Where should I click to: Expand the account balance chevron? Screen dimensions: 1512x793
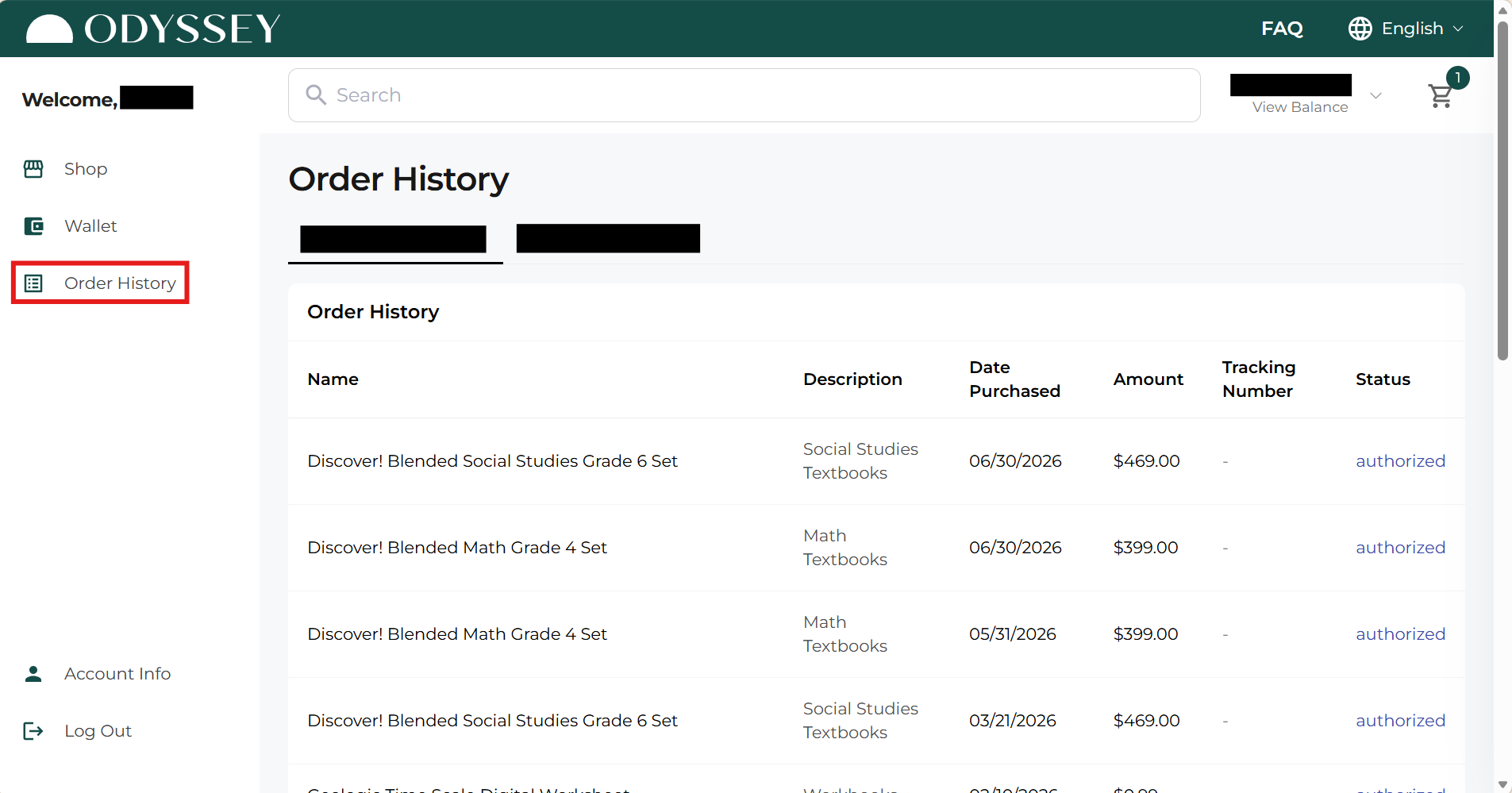(1376, 96)
